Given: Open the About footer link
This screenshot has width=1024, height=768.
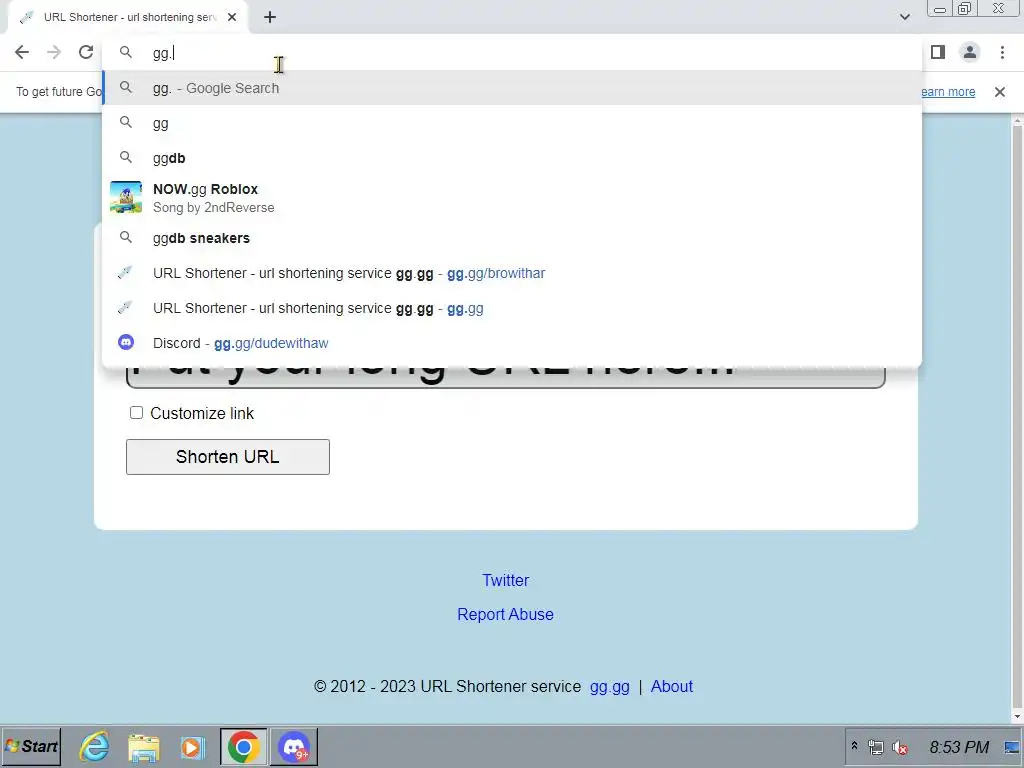Looking at the screenshot, I should coord(671,686).
